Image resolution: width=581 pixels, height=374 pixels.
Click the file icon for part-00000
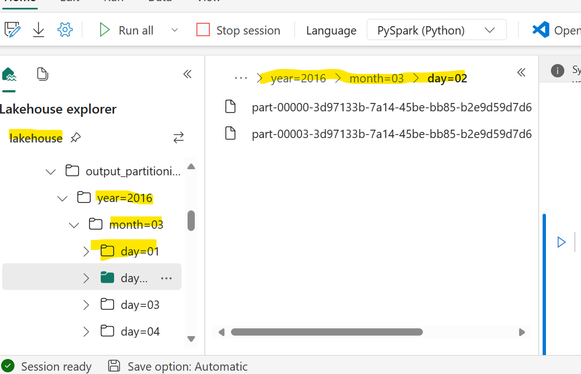pyautogui.click(x=230, y=106)
